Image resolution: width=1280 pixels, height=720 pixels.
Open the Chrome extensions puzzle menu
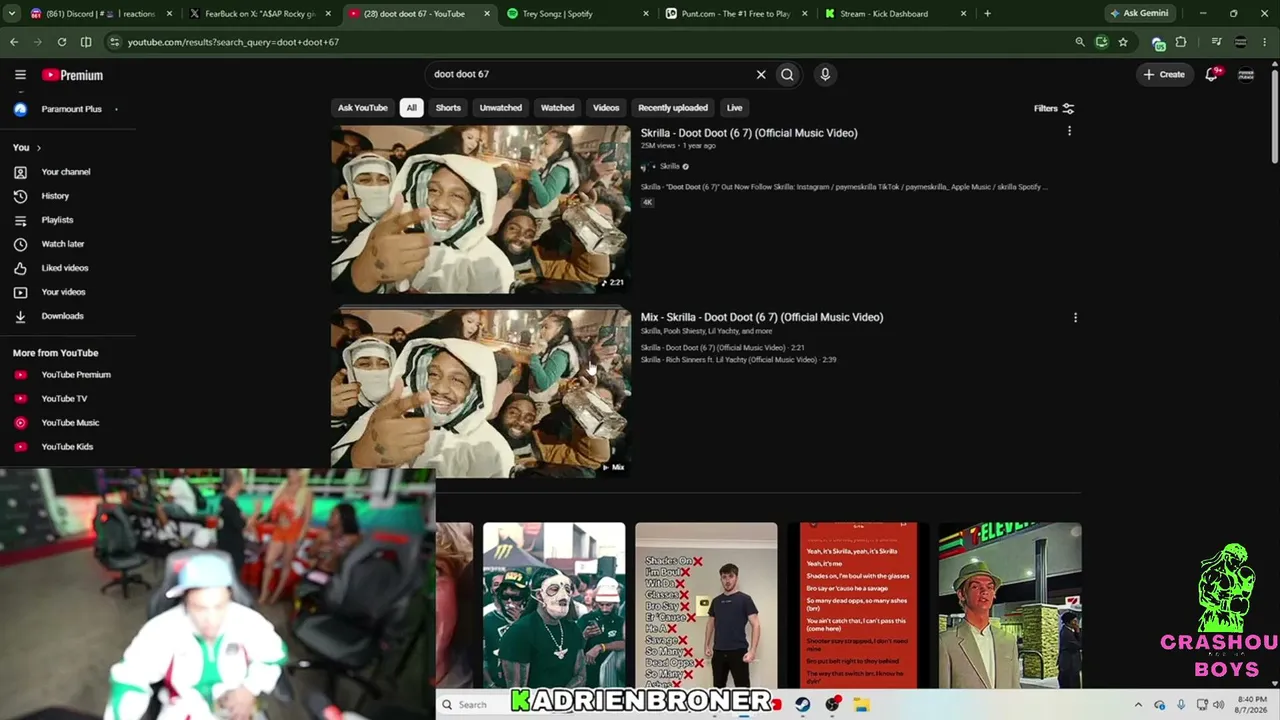[x=1181, y=42]
